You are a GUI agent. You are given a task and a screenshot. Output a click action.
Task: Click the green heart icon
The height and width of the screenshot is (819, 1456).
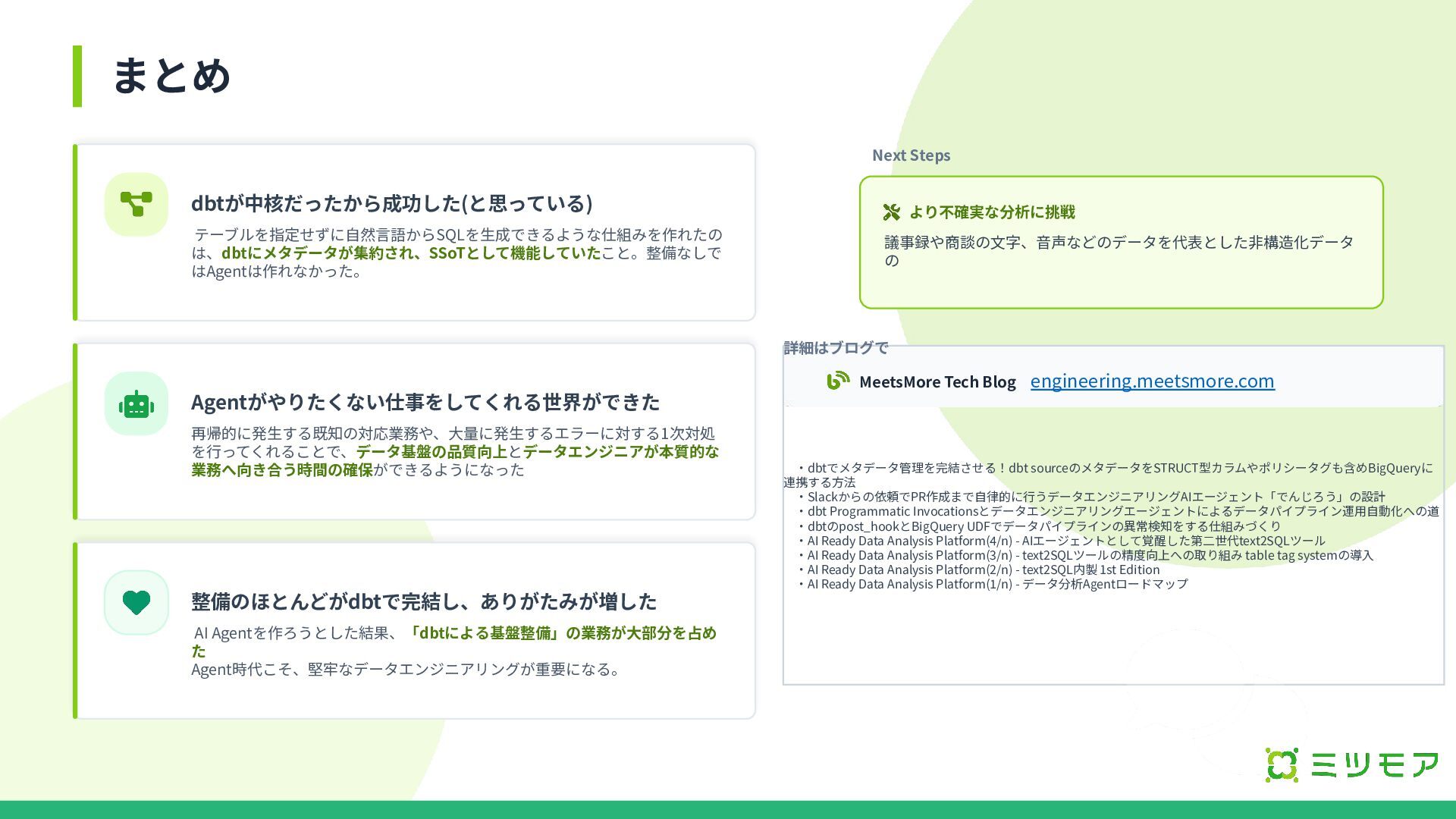click(x=136, y=603)
